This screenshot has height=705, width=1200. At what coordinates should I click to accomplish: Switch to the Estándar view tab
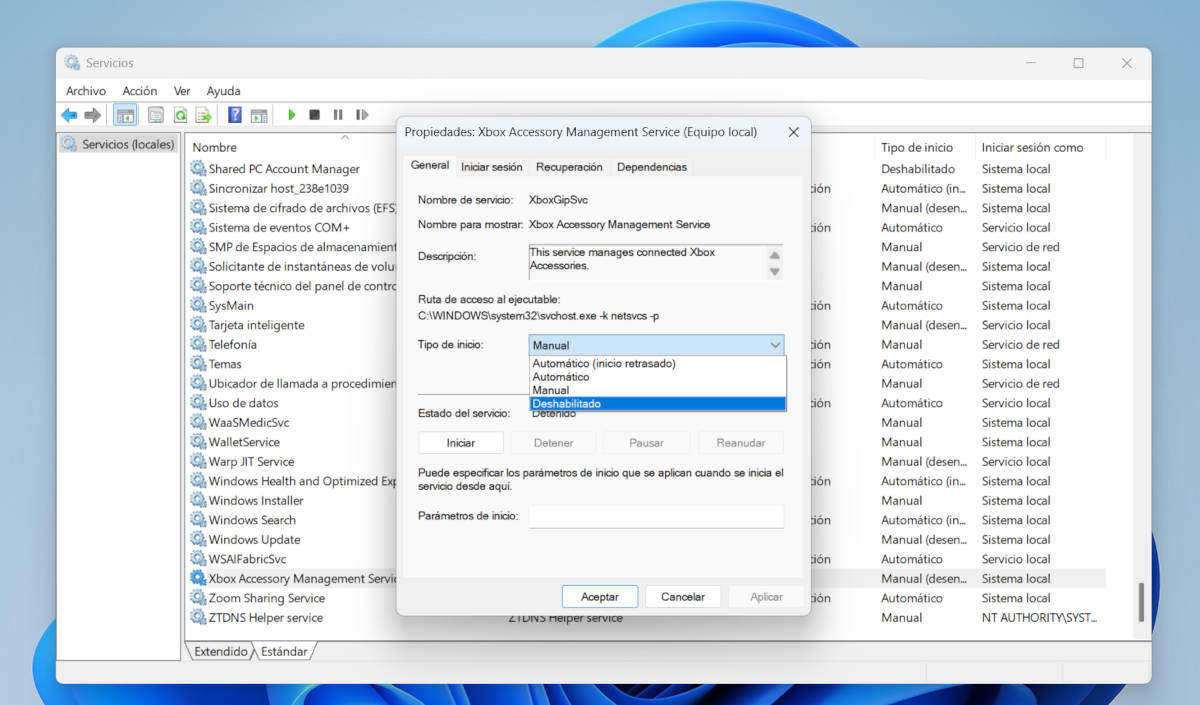point(284,651)
